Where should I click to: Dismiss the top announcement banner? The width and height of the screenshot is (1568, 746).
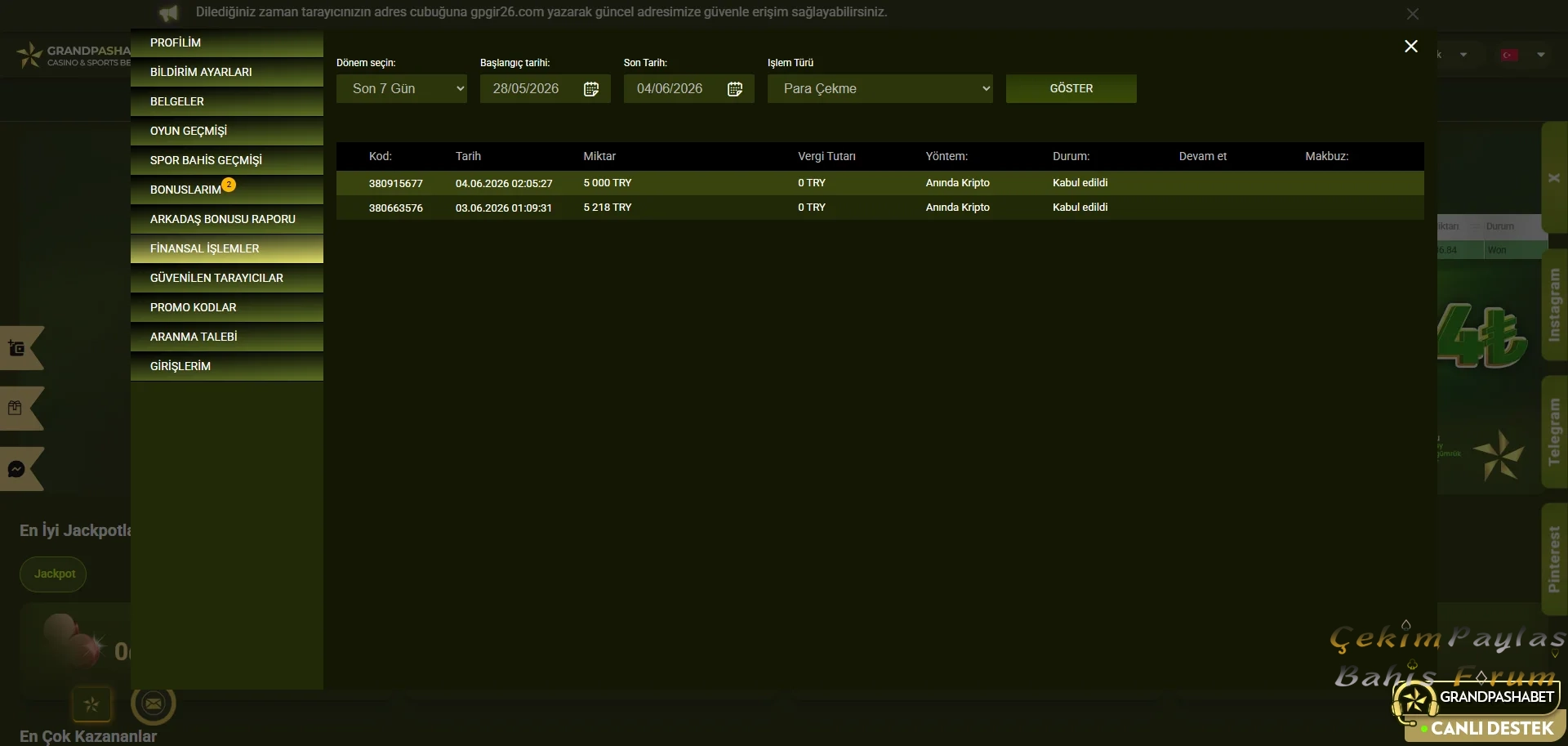click(1413, 14)
